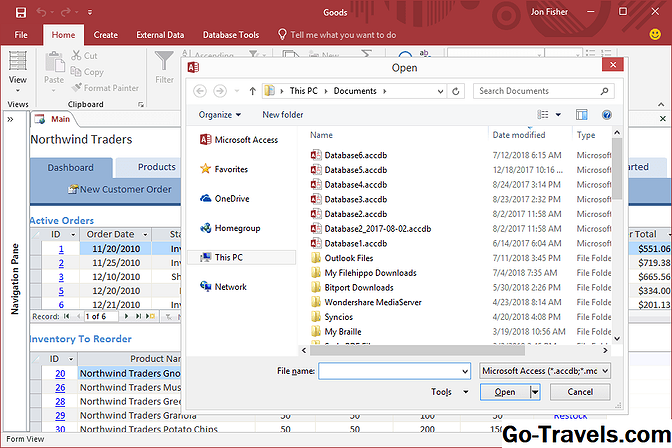This screenshot has height=448, width=672.
Task: Click the Paste icon in the Clipboard group
Action: [54, 63]
